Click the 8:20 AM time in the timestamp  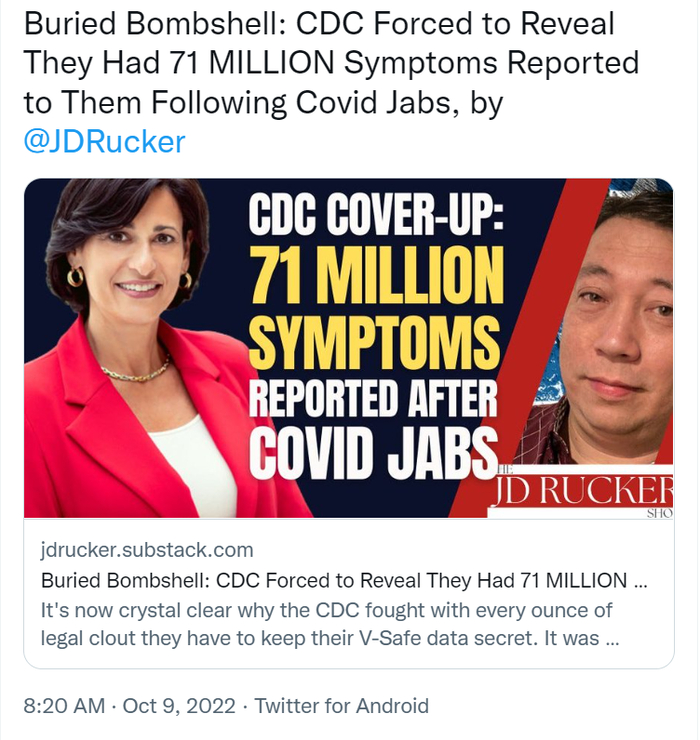tap(64, 706)
